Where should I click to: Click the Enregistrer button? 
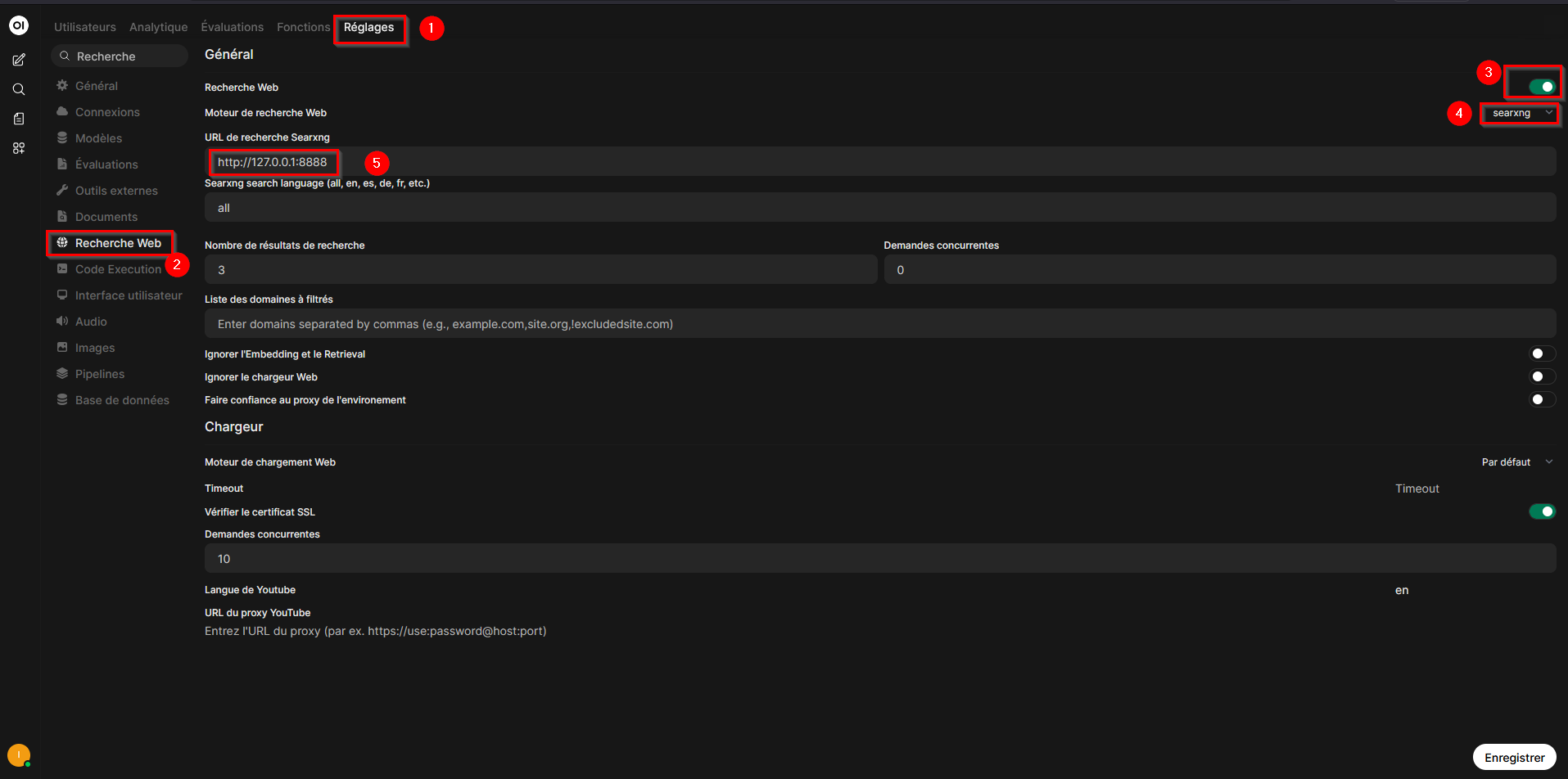coord(1514,758)
